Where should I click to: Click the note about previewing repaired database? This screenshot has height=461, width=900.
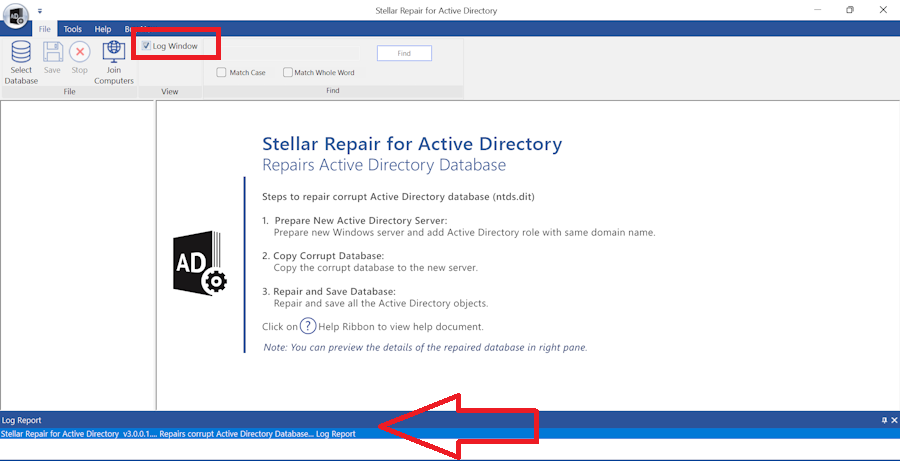coord(425,347)
